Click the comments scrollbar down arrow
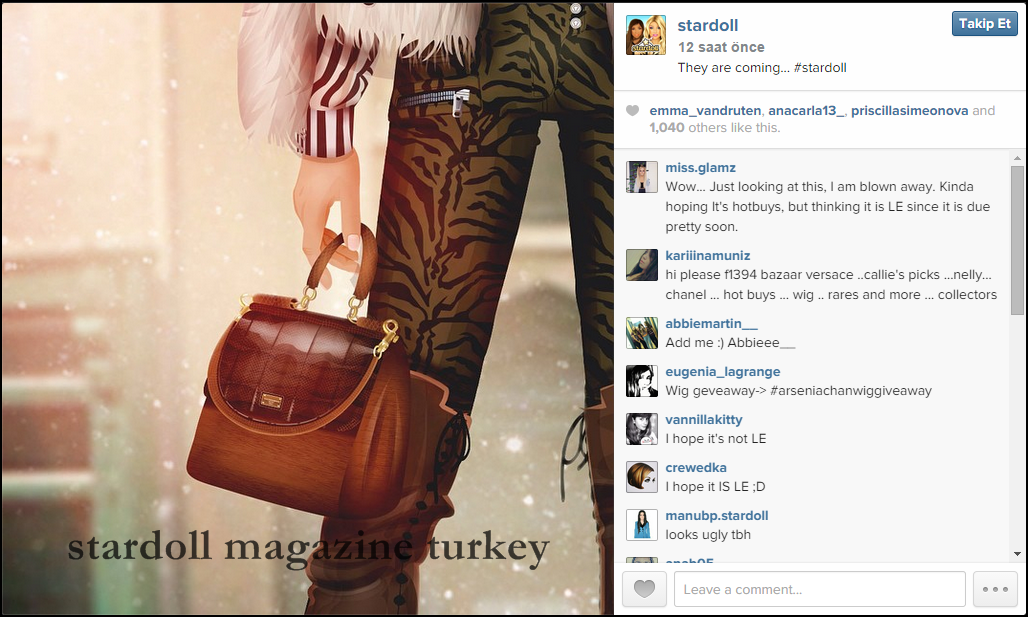This screenshot has height=617, width=1028. tap(1018, 554)
